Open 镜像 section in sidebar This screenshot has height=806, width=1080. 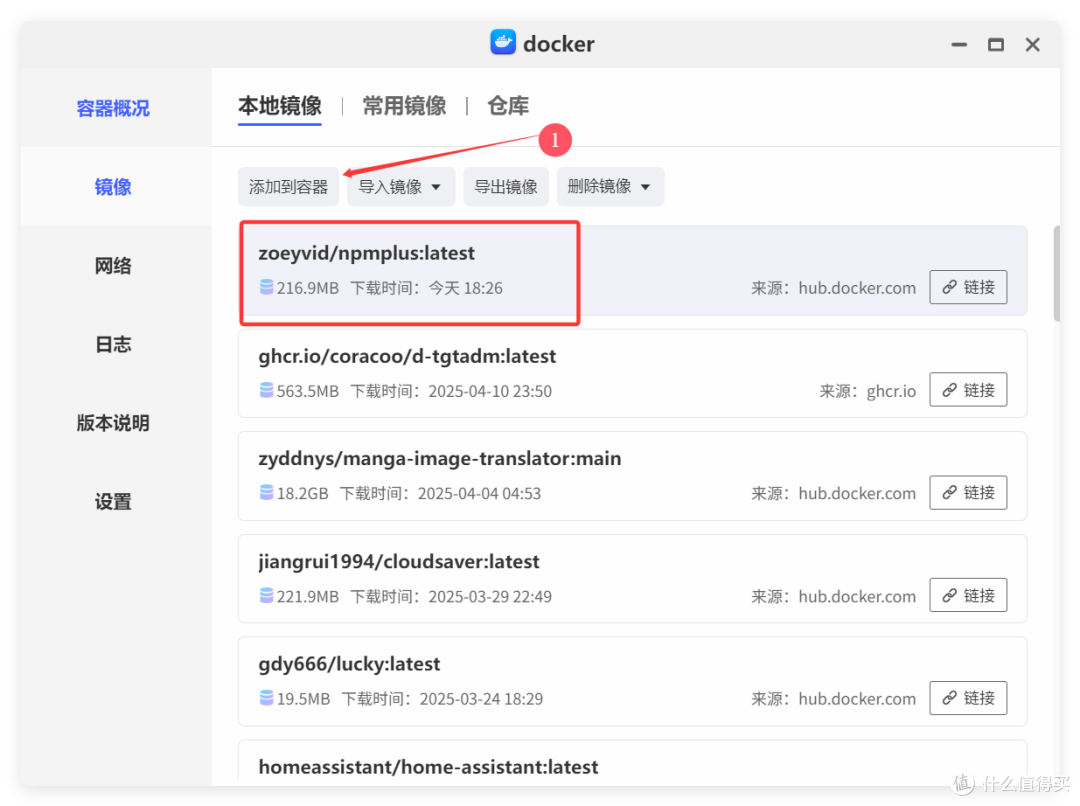coord(113,187)
